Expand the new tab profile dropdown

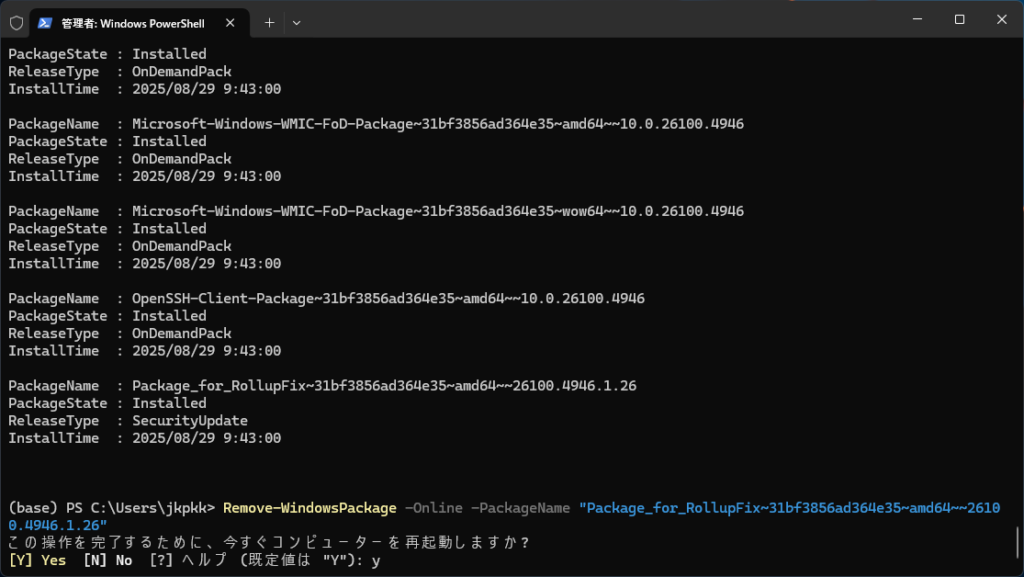(x=296, y=23)
